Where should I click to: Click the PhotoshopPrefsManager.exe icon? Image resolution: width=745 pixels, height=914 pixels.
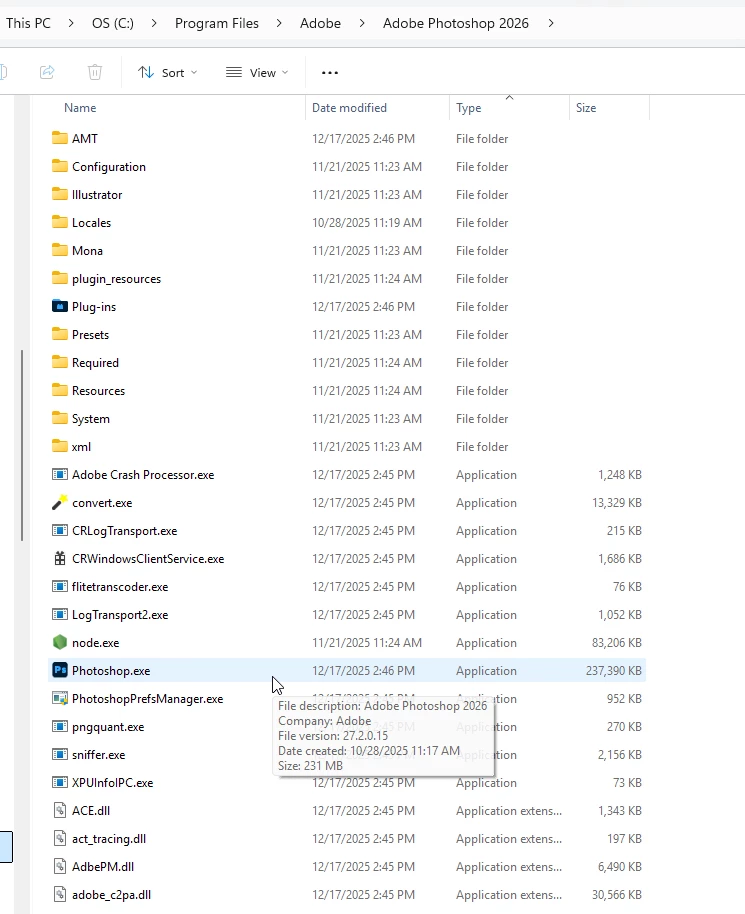tap(60, 698)
